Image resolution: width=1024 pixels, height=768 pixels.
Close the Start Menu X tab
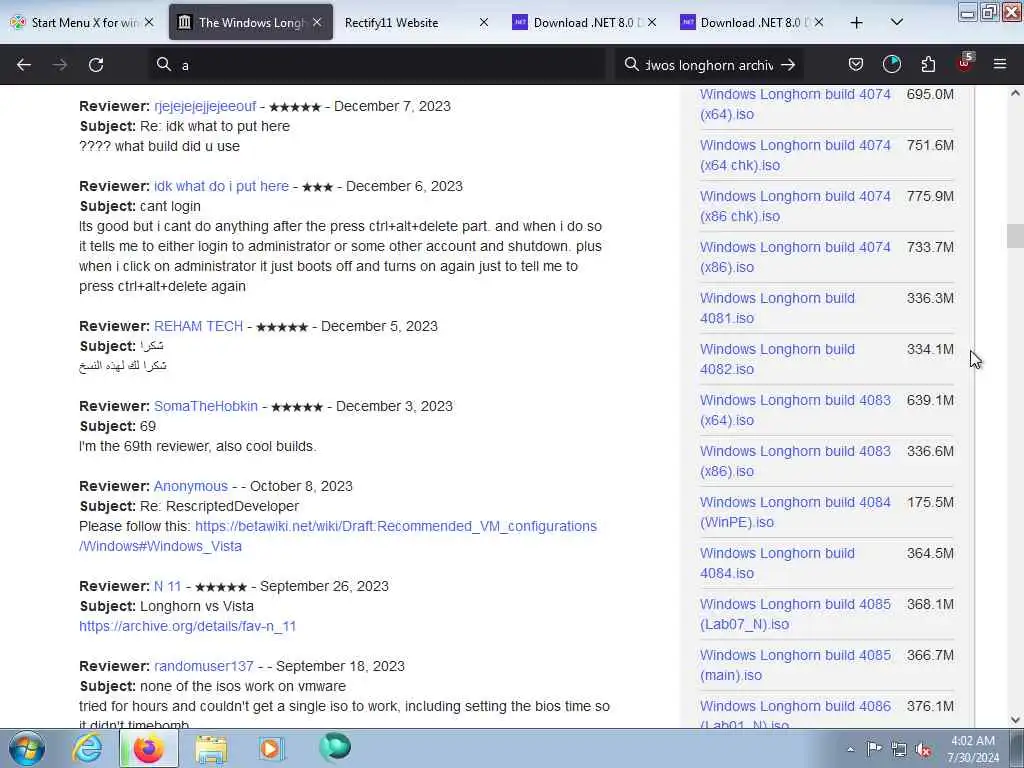pyautogui.click(x=149, y=22)
